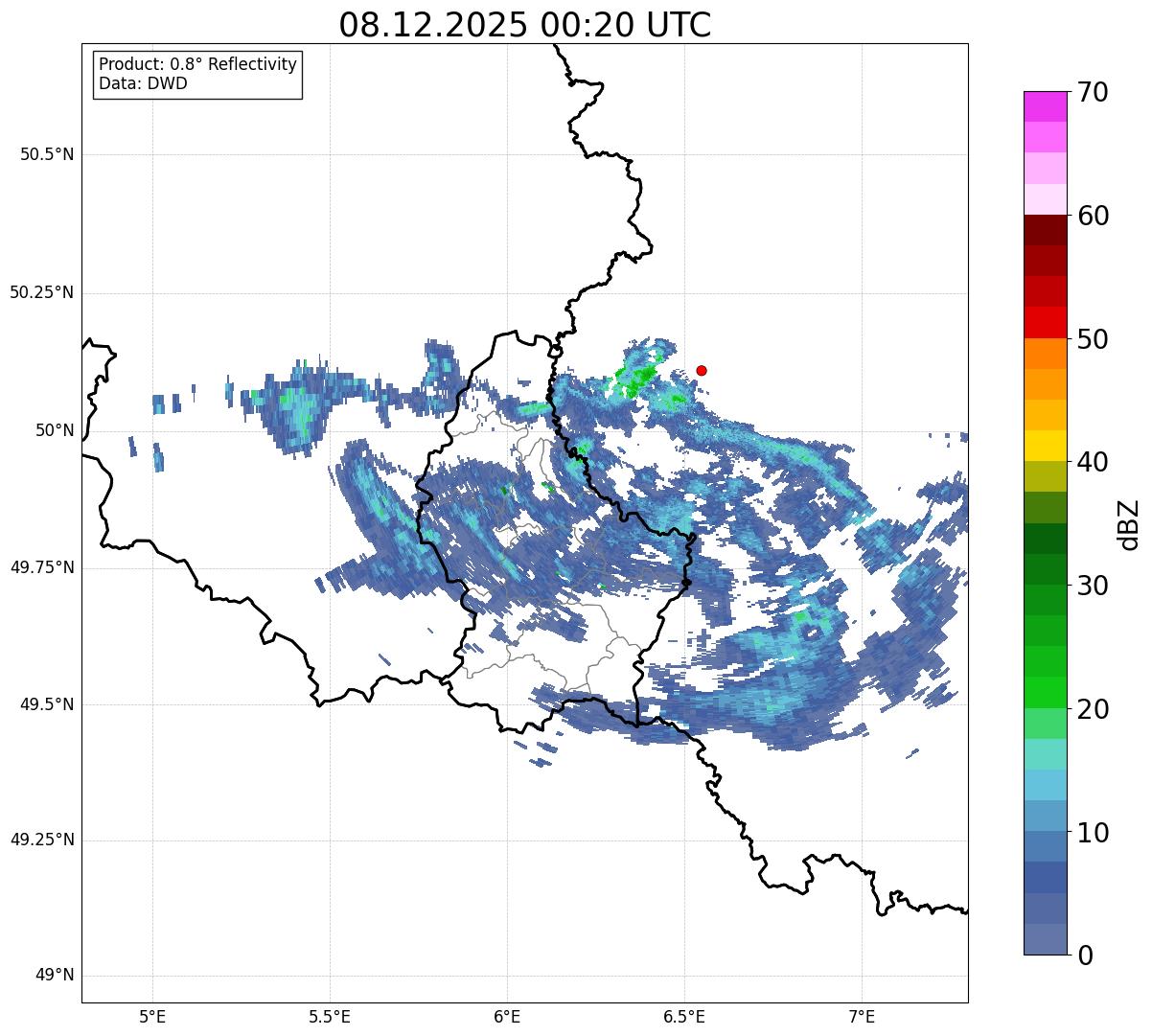Click the 50.5°N latitude label
Screen dimensions: 1152x1036
47,154
